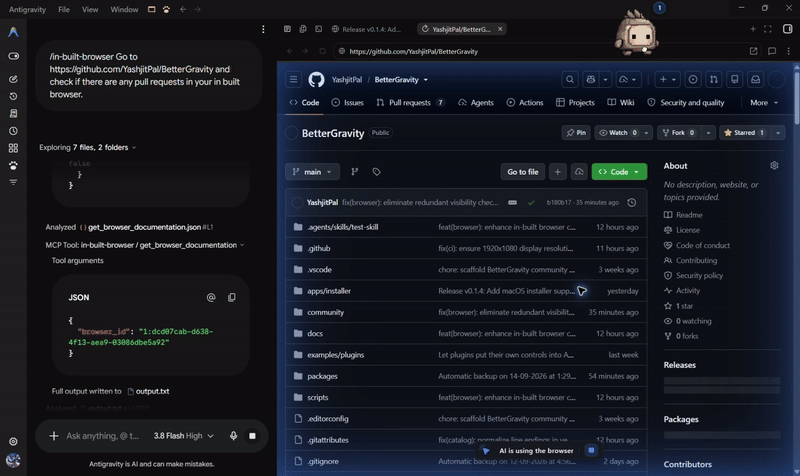800x476 pixels.
Task: Collapse Exploring 7 files, 2 folders
Action: [x=88, y=147]
